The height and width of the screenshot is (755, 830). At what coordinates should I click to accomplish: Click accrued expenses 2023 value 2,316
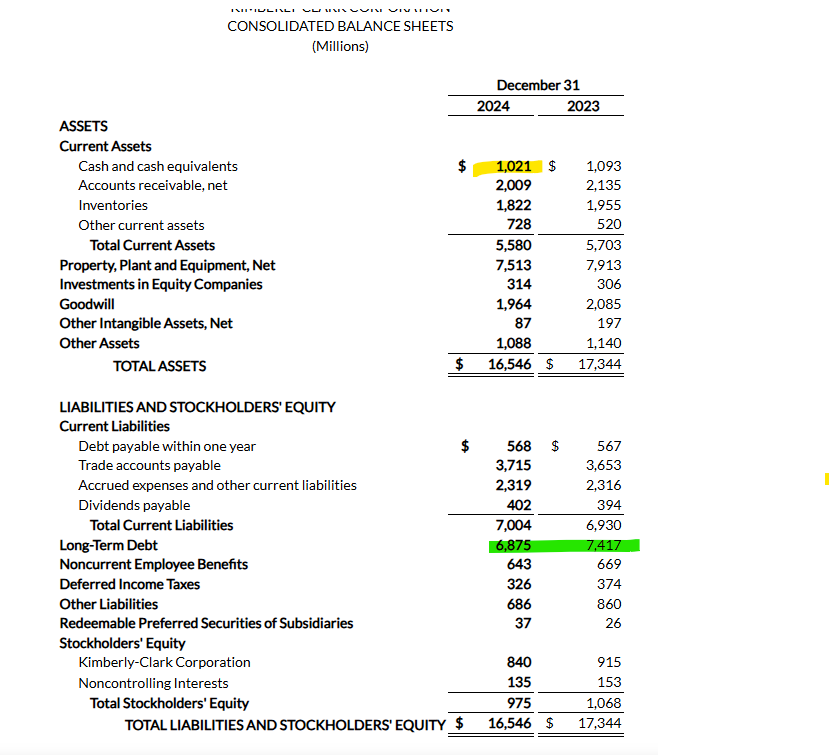tap(603, 486)
